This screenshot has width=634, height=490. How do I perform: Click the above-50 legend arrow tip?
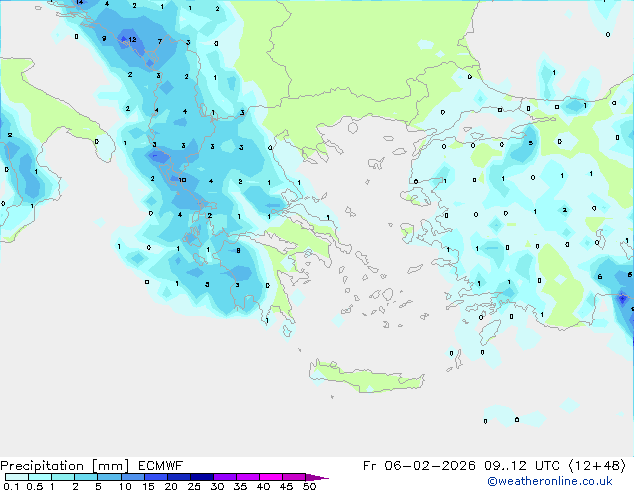tap(317, 477)
